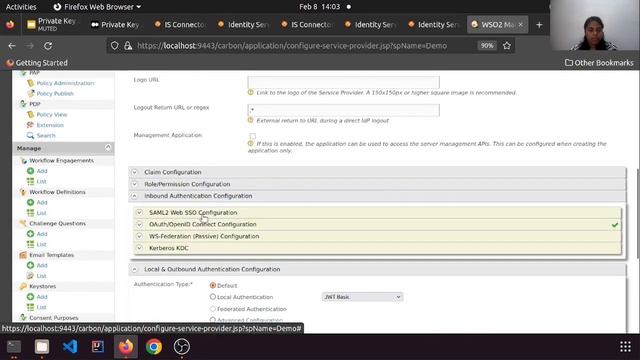Open Policy Publish link

[x=55, y=93]
